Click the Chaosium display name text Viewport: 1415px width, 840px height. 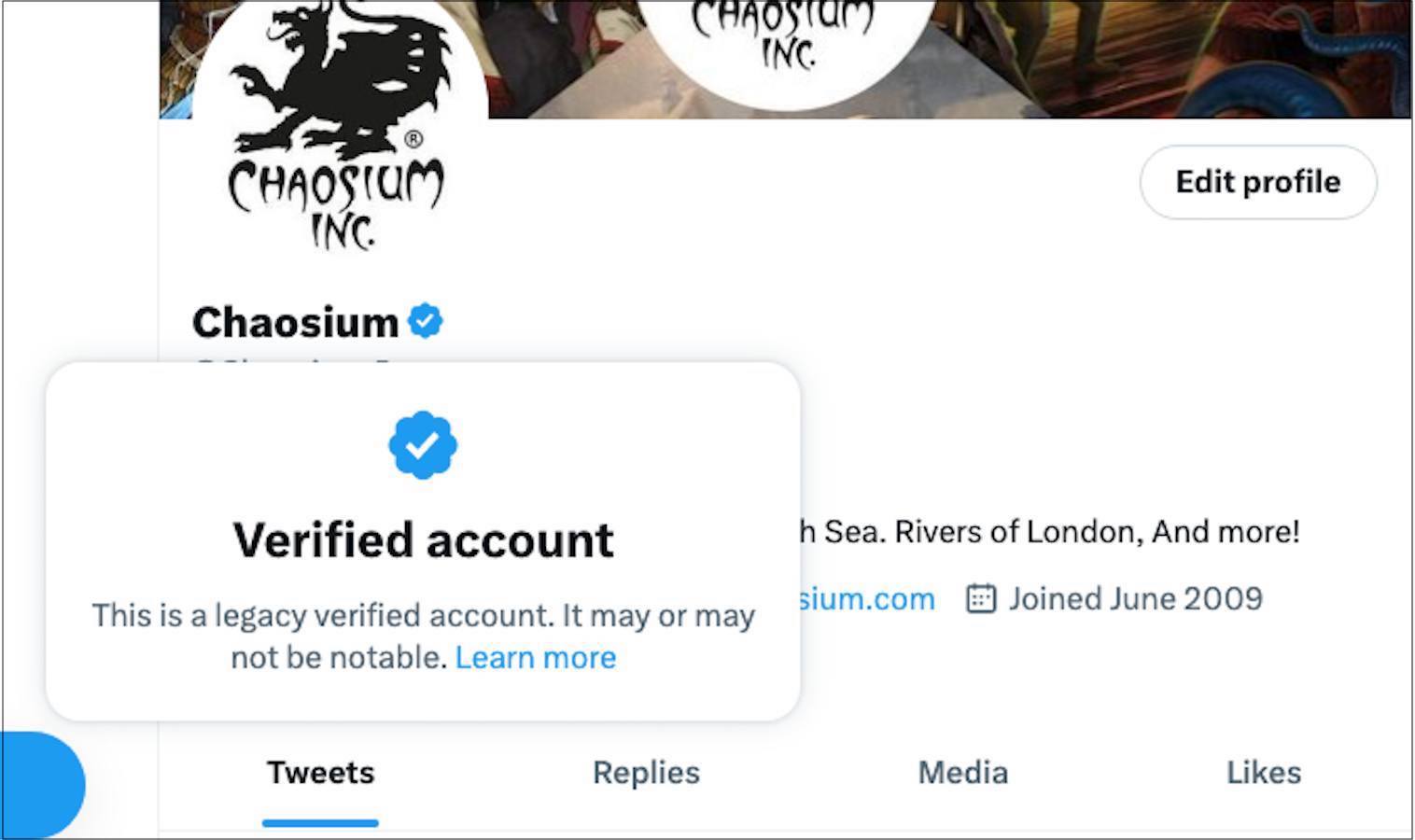[x=295, y=323]
